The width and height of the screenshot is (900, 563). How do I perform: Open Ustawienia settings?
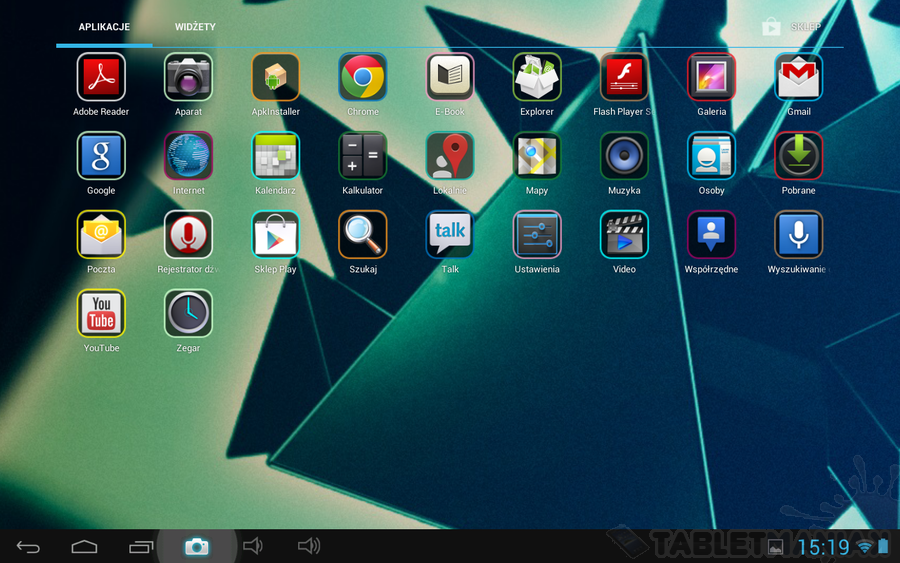(x=537, y=234)
